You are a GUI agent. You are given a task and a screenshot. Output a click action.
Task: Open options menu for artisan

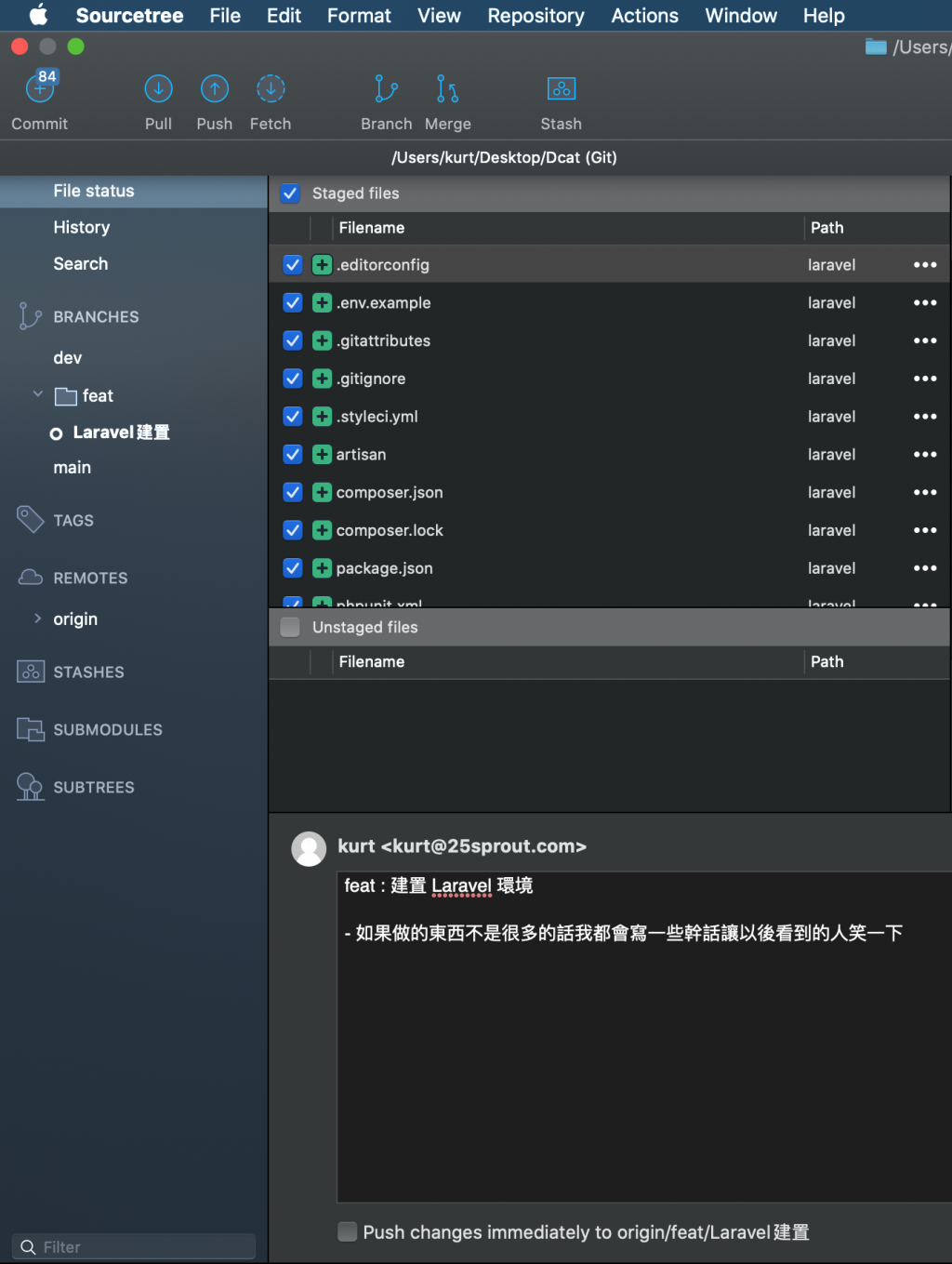pos(925,455)
